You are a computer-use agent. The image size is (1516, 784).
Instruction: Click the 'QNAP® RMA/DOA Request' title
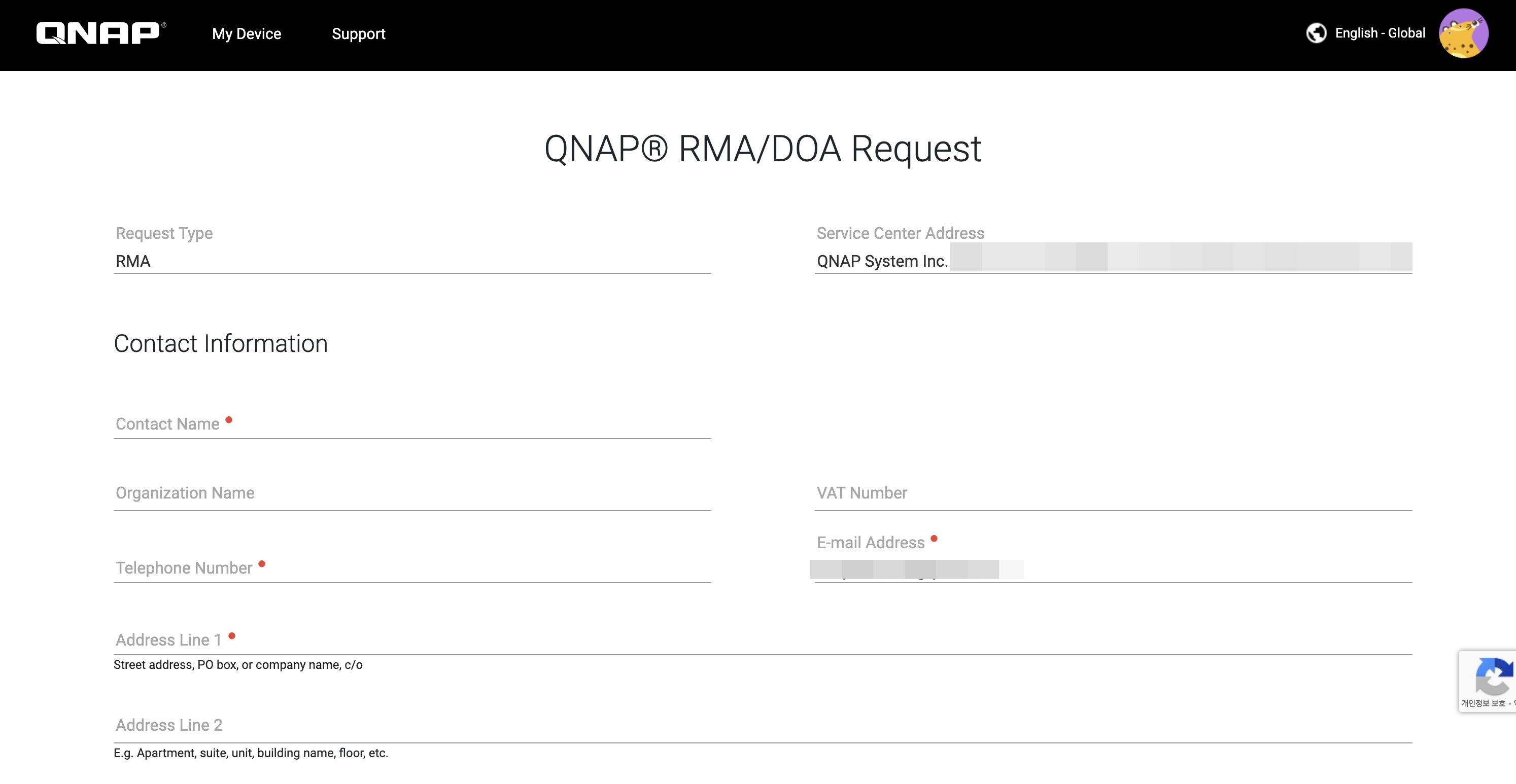pyautogui.click(x=763, y=149)
